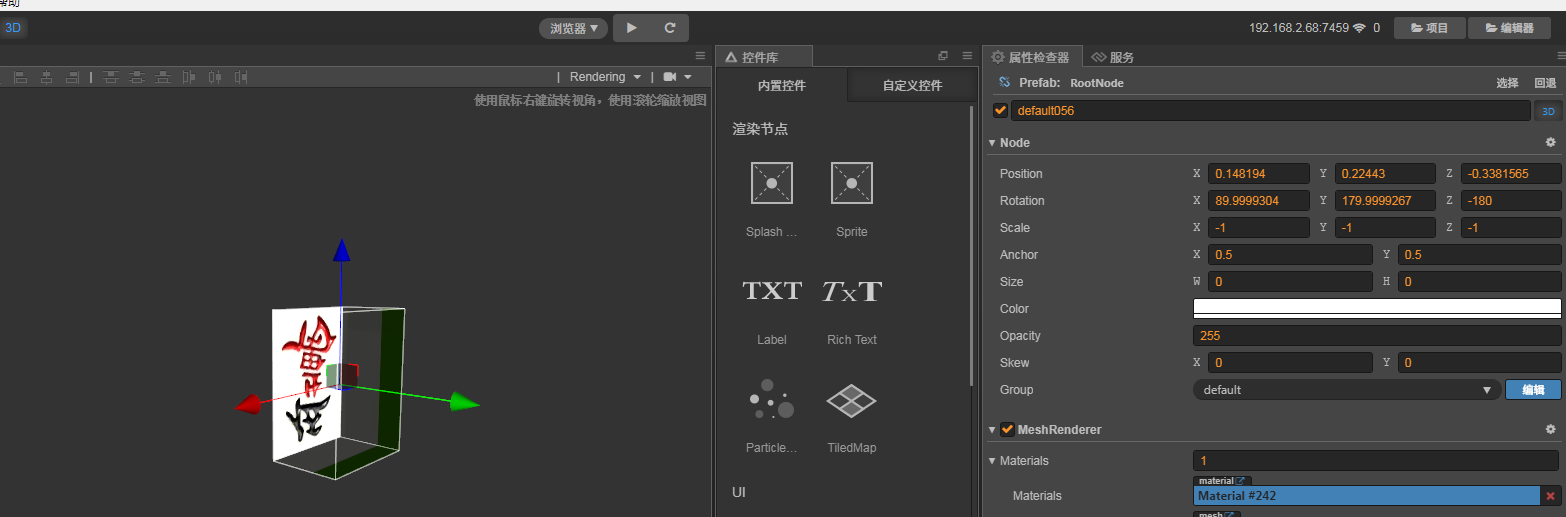The height and width of the screenshot is (517, 1566).
Task: Click the Prefab 回退 button
Action: (x=1545, y=83)
